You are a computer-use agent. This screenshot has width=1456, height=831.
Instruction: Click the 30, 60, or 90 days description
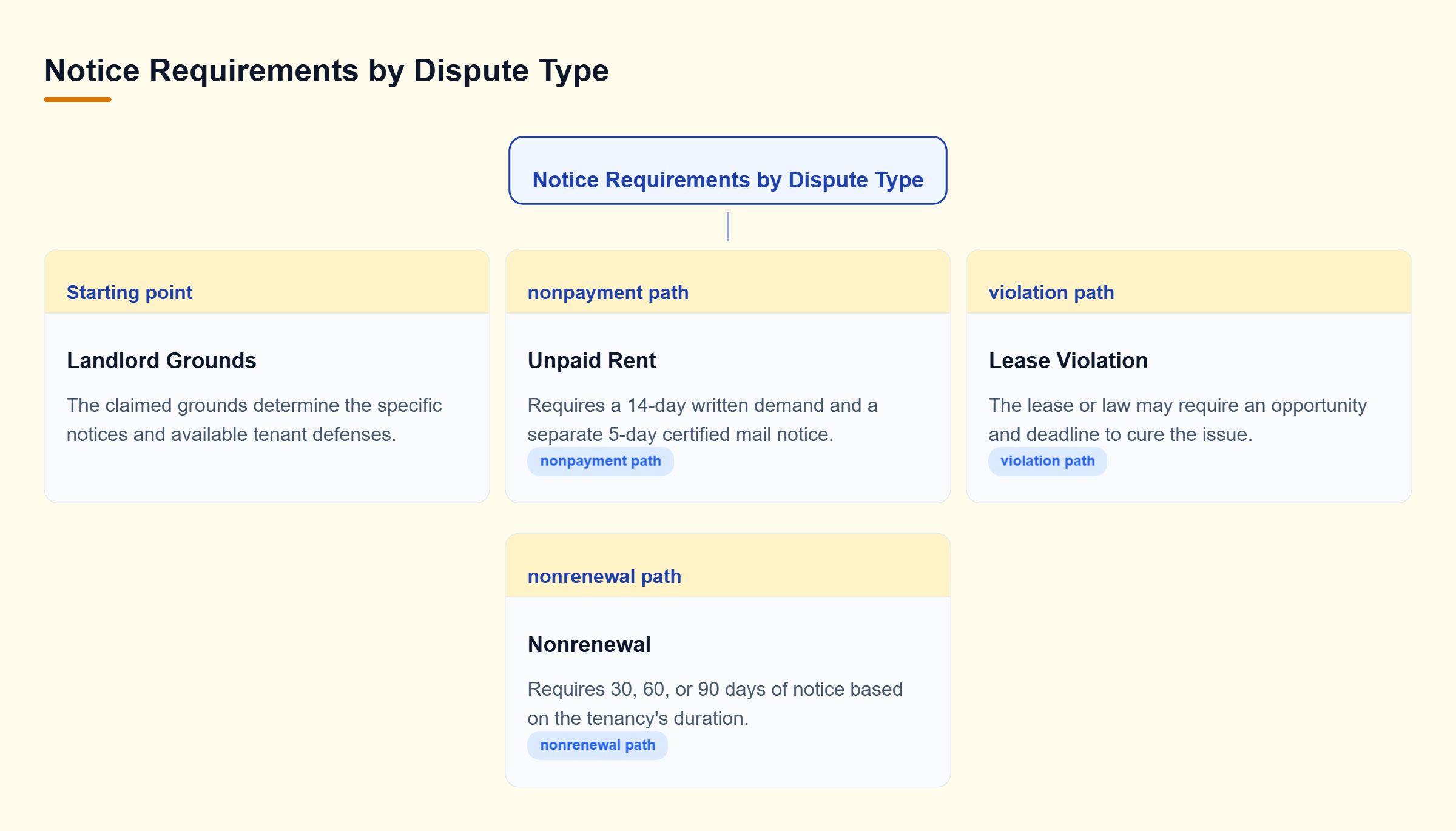tap(715, 704)
